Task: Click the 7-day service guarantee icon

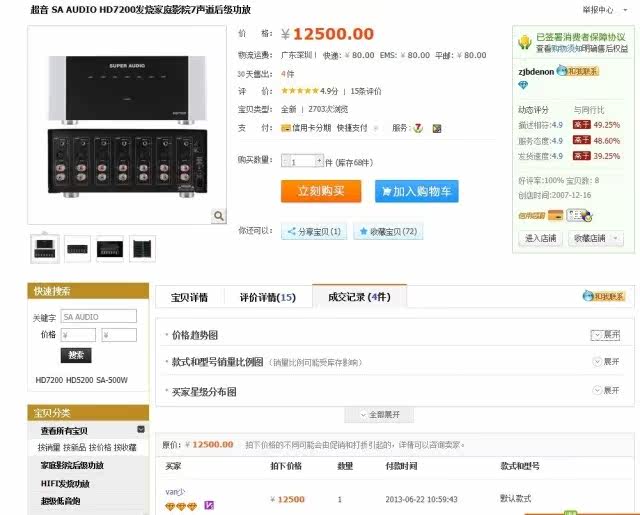Action: (418, 128)
